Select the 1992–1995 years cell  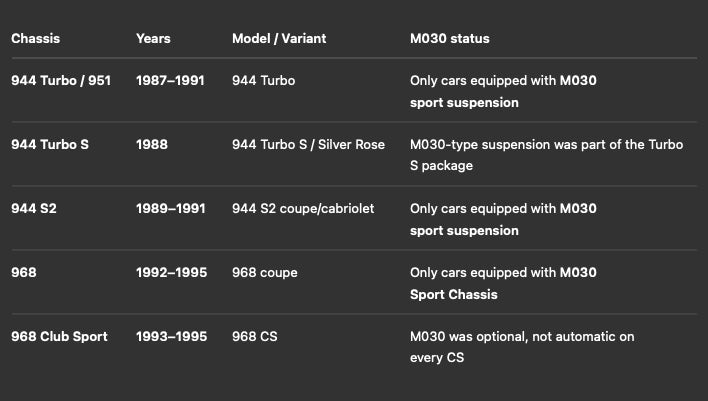point(172,273)
